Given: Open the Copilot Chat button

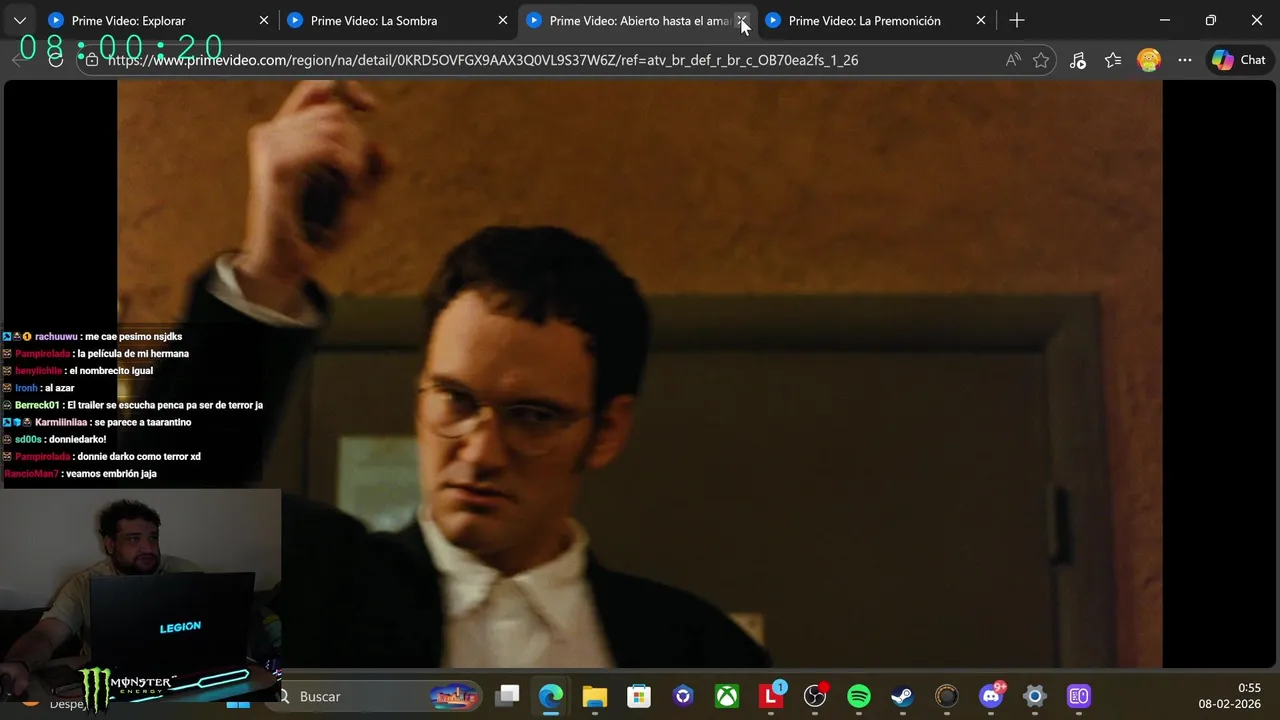Looking at the screenshot, I should coord(1239,60).
